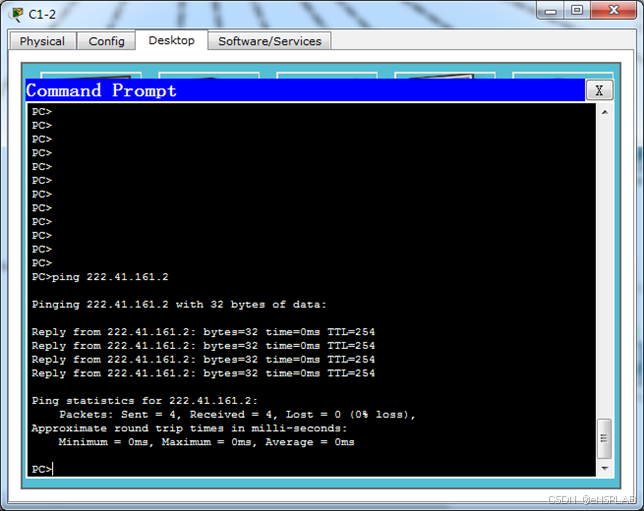The height and width of the screenshot is (511, 644).
Task: Click the scrollbar down arrow in terminal
Action: [605, 468]
